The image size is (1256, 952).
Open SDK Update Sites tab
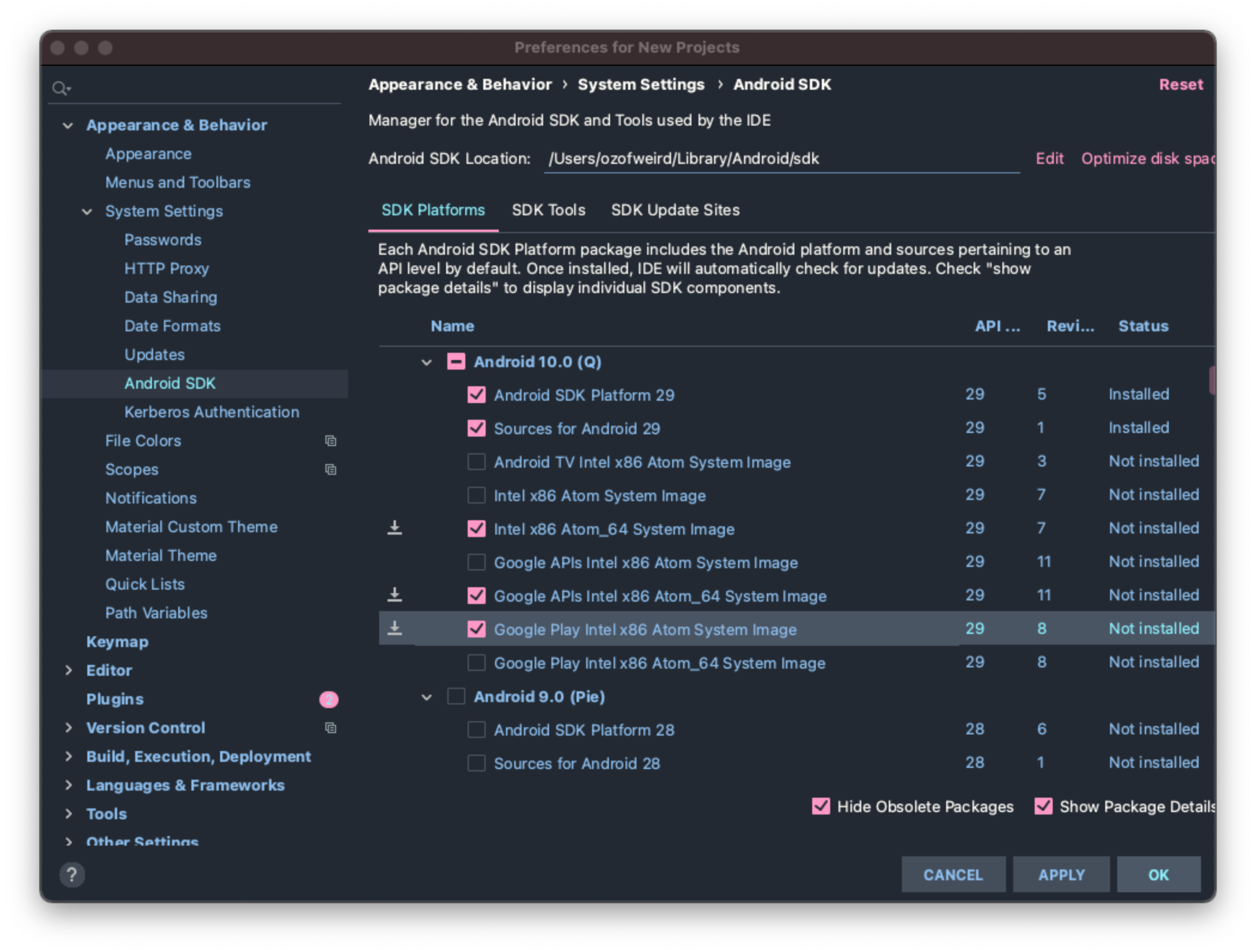(675, 210)
